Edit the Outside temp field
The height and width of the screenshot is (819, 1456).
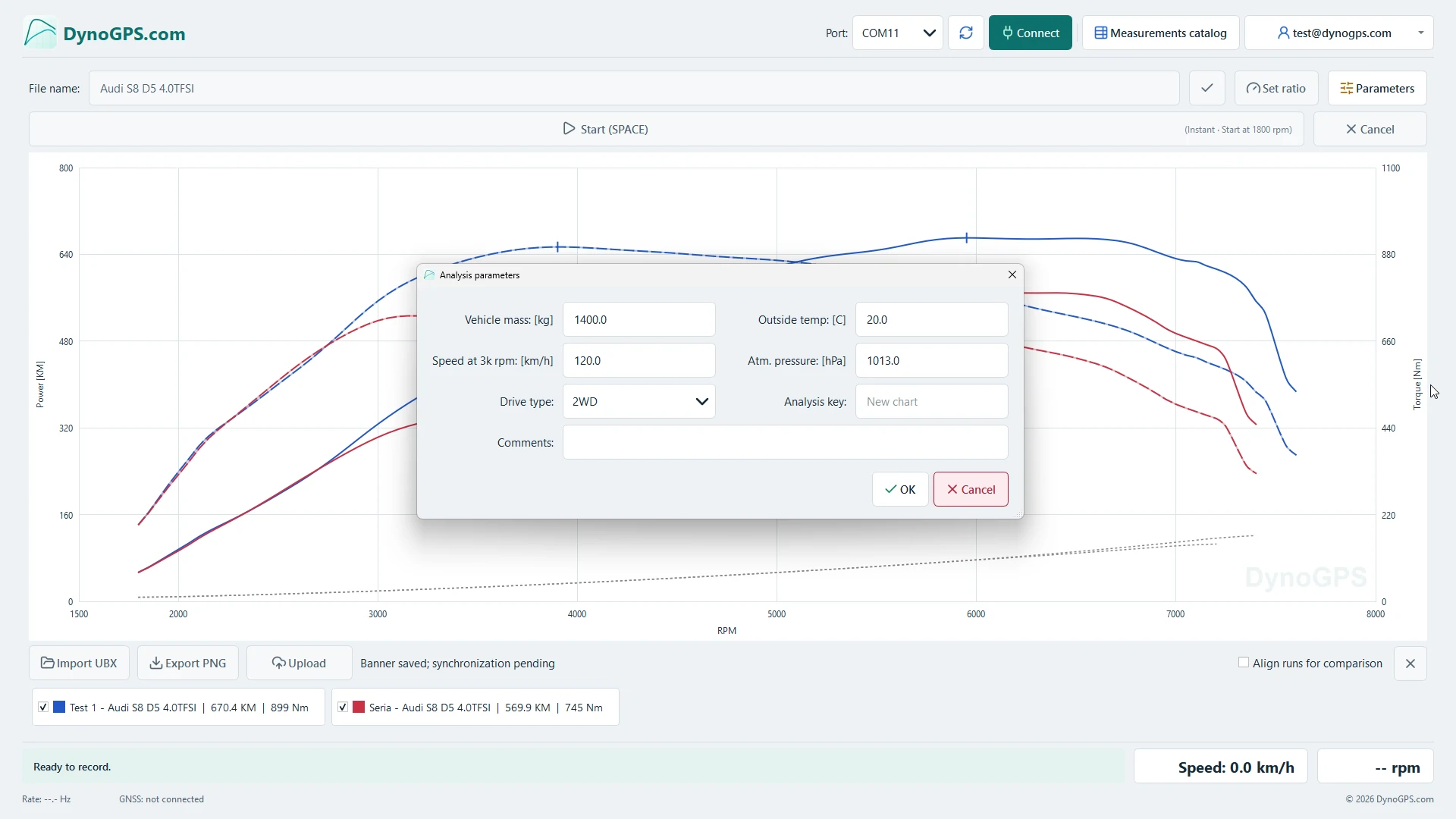(x=931, y=319)
